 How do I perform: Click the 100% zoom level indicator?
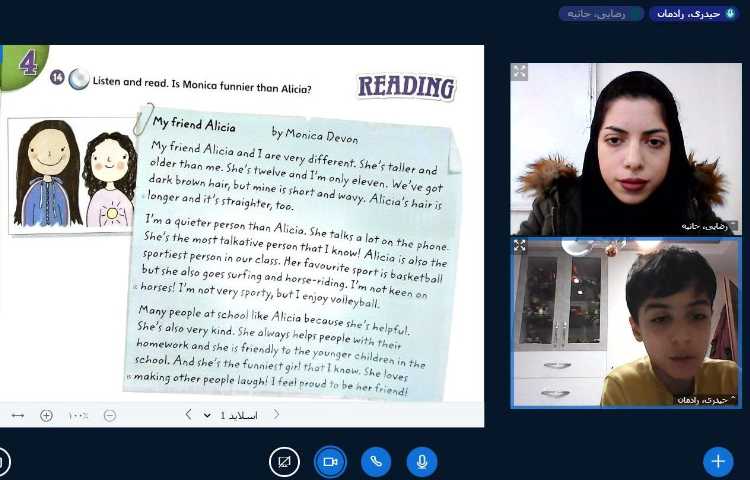click(78, 415)
